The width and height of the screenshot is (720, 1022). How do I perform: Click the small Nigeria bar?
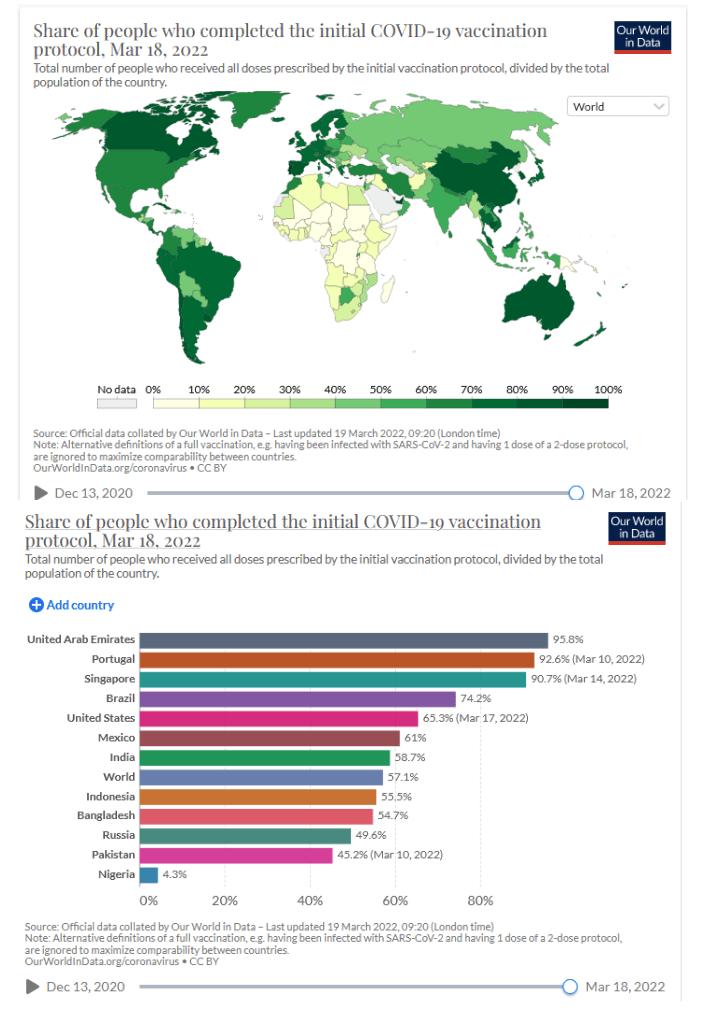tap(149, 875)
